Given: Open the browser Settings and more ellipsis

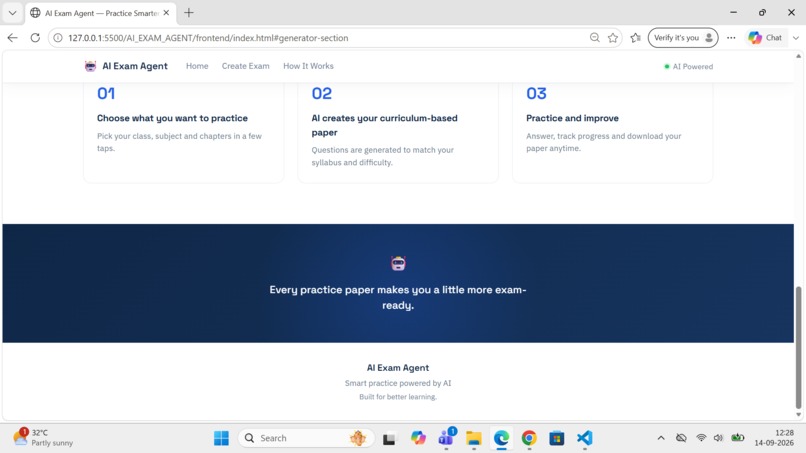Looking at the screenshot, I should pyautogui.click(x=731, y=38).
